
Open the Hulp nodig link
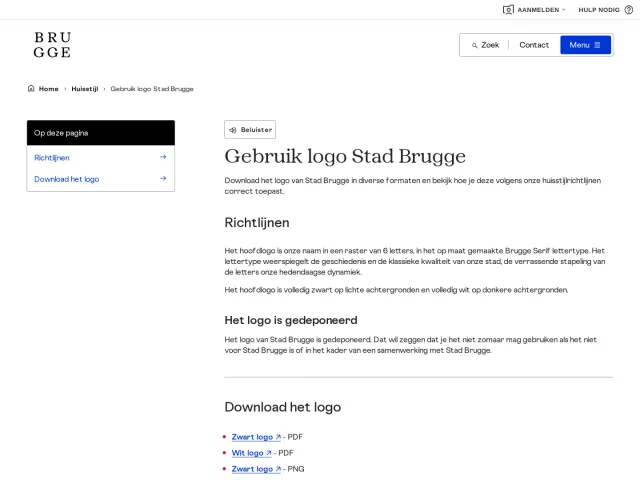[x=605, y=10]
